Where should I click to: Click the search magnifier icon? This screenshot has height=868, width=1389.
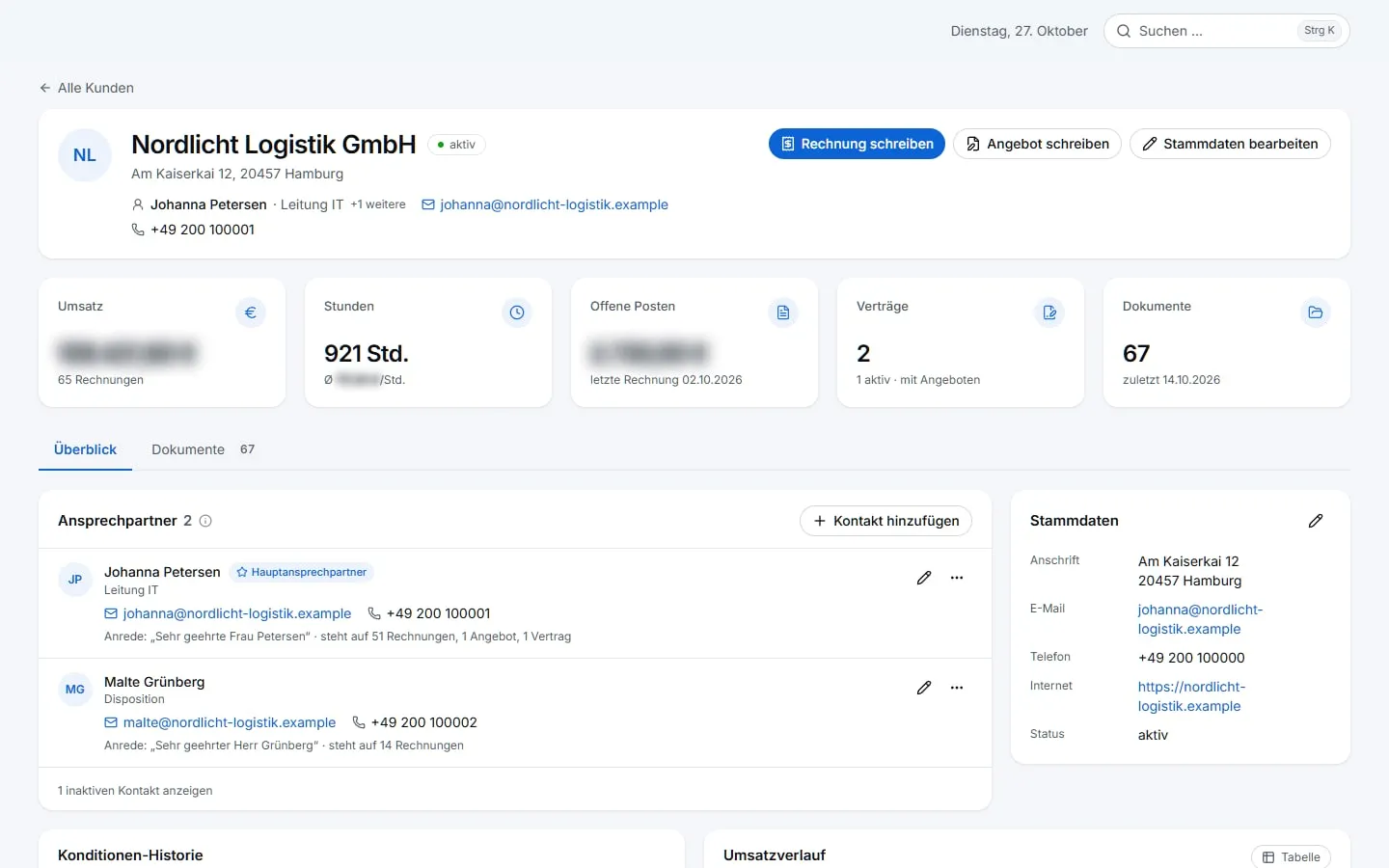tap(1124, 31)
